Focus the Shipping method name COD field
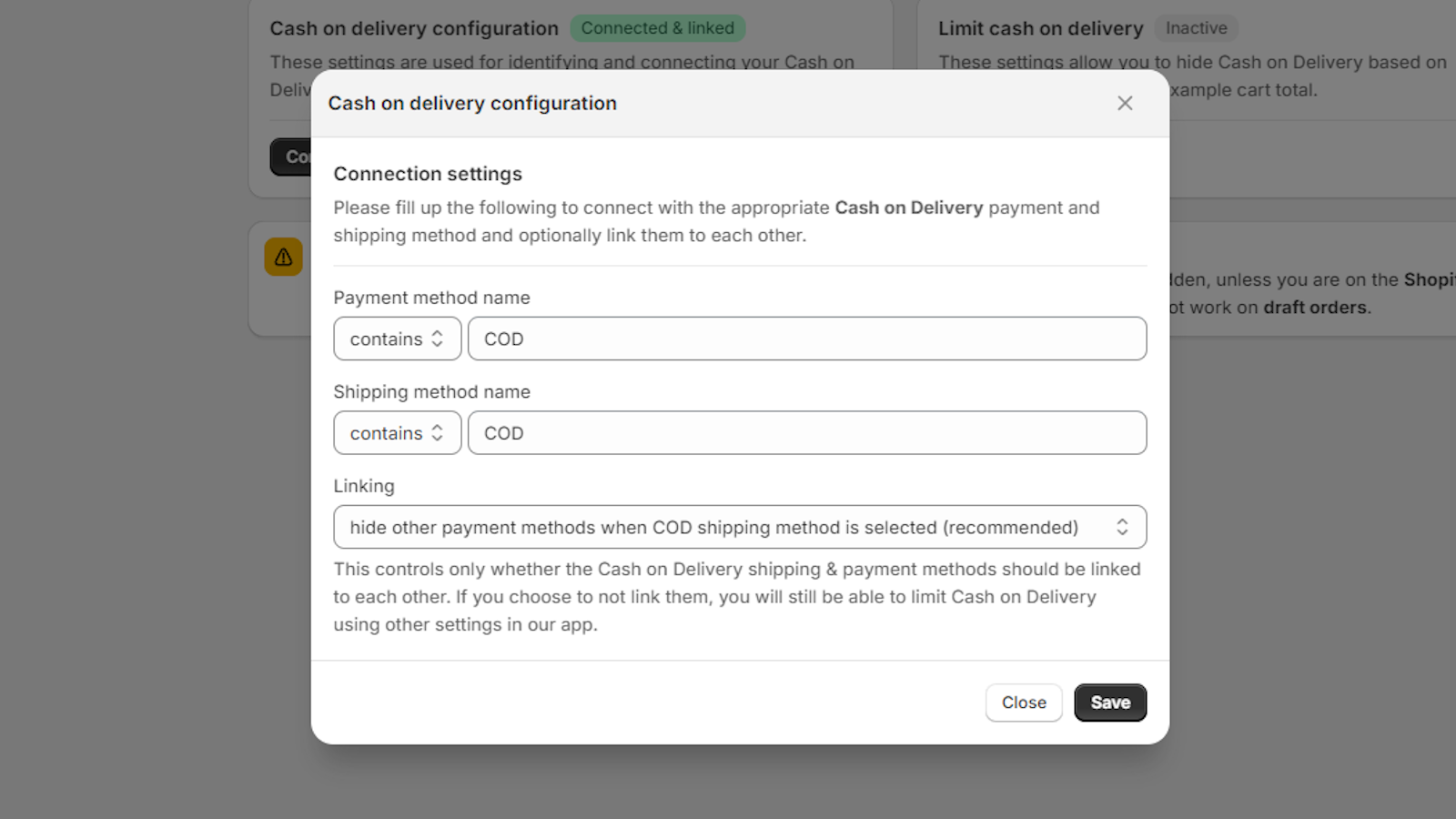Viewport: 1456px width, 819px height. [807, 433]
